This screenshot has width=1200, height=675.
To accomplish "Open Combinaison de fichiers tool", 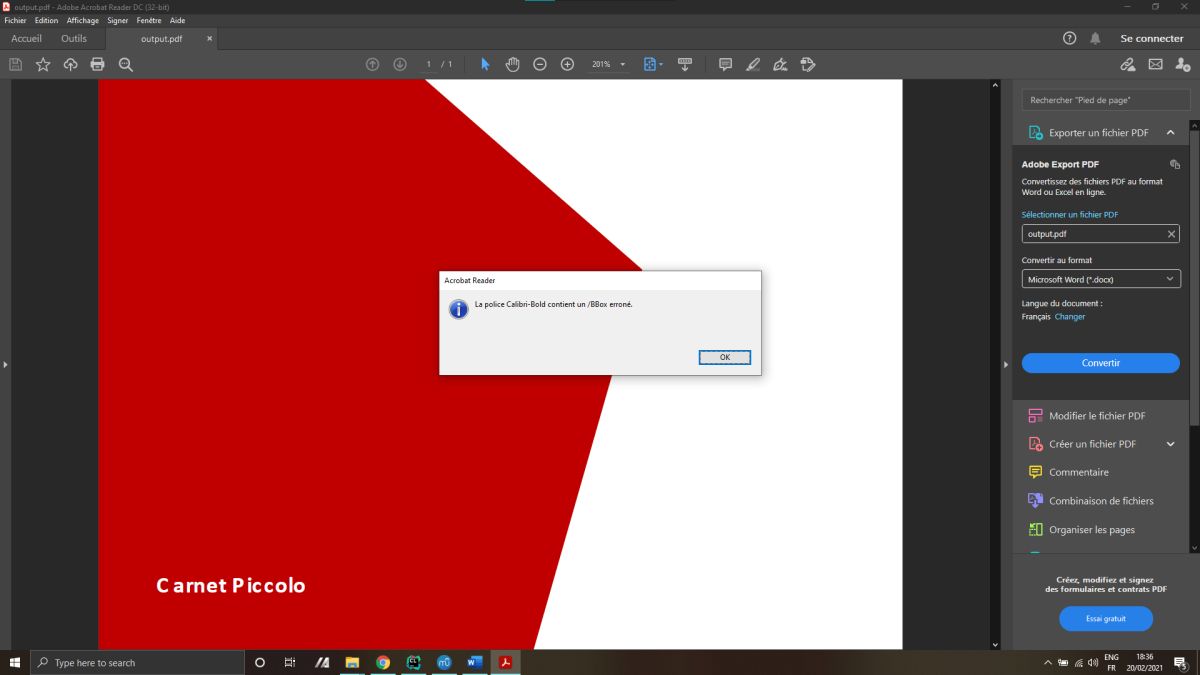I will click(1101, 501).
